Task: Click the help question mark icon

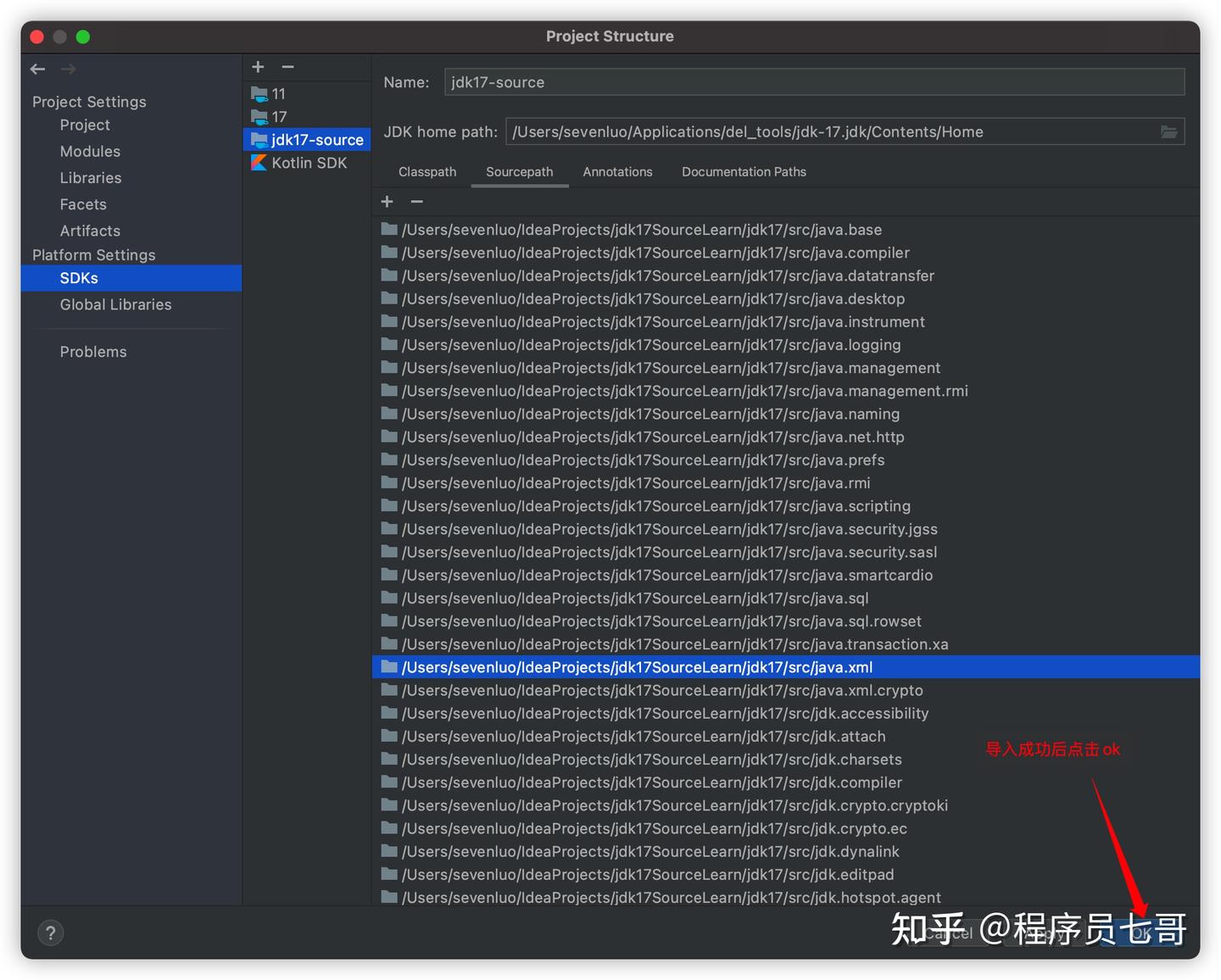Action: click(50, 933)
